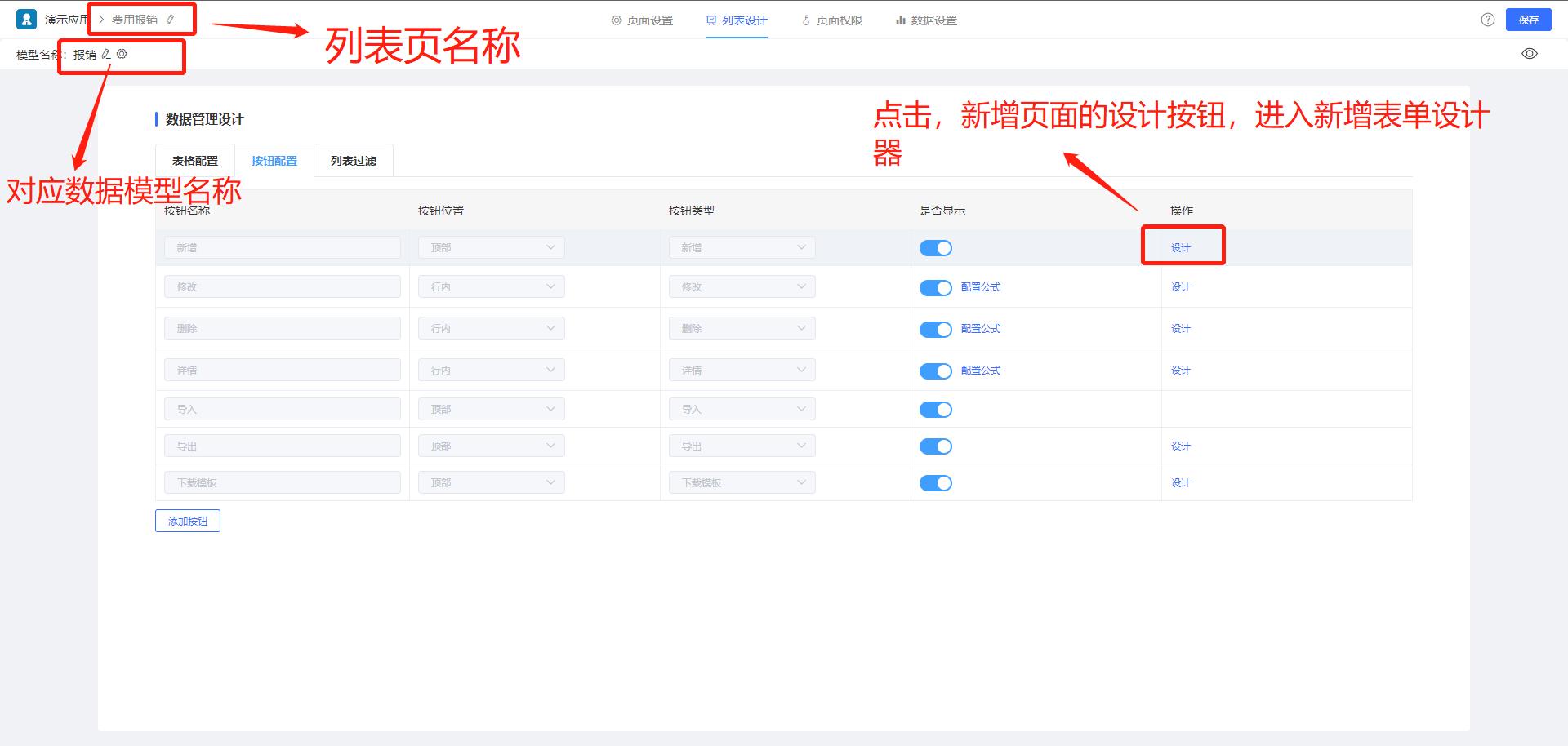This screenshot has height=746, width=1568.
Task: Open button type dropdown showing 新增
Action: (742, 247)
